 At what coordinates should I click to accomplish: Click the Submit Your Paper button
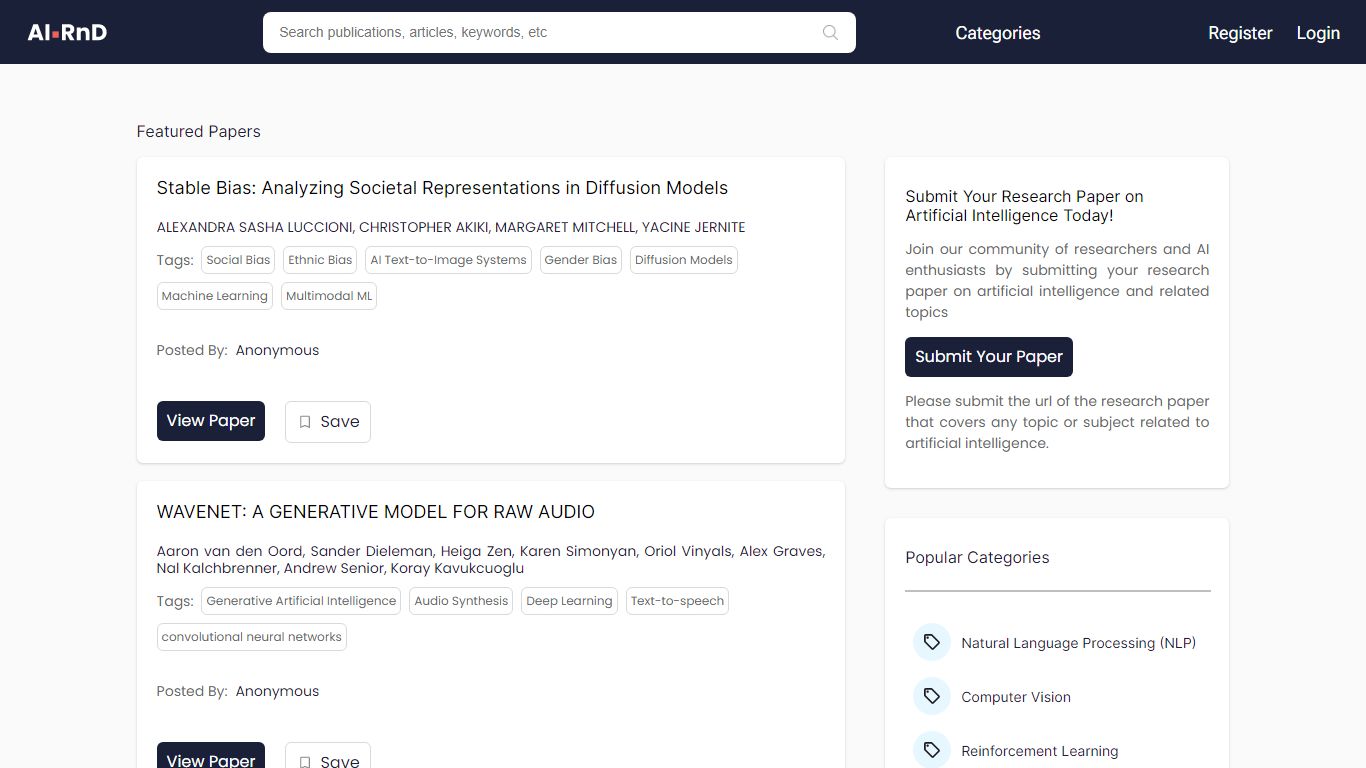pyautogui.click(x=988, y=356)
